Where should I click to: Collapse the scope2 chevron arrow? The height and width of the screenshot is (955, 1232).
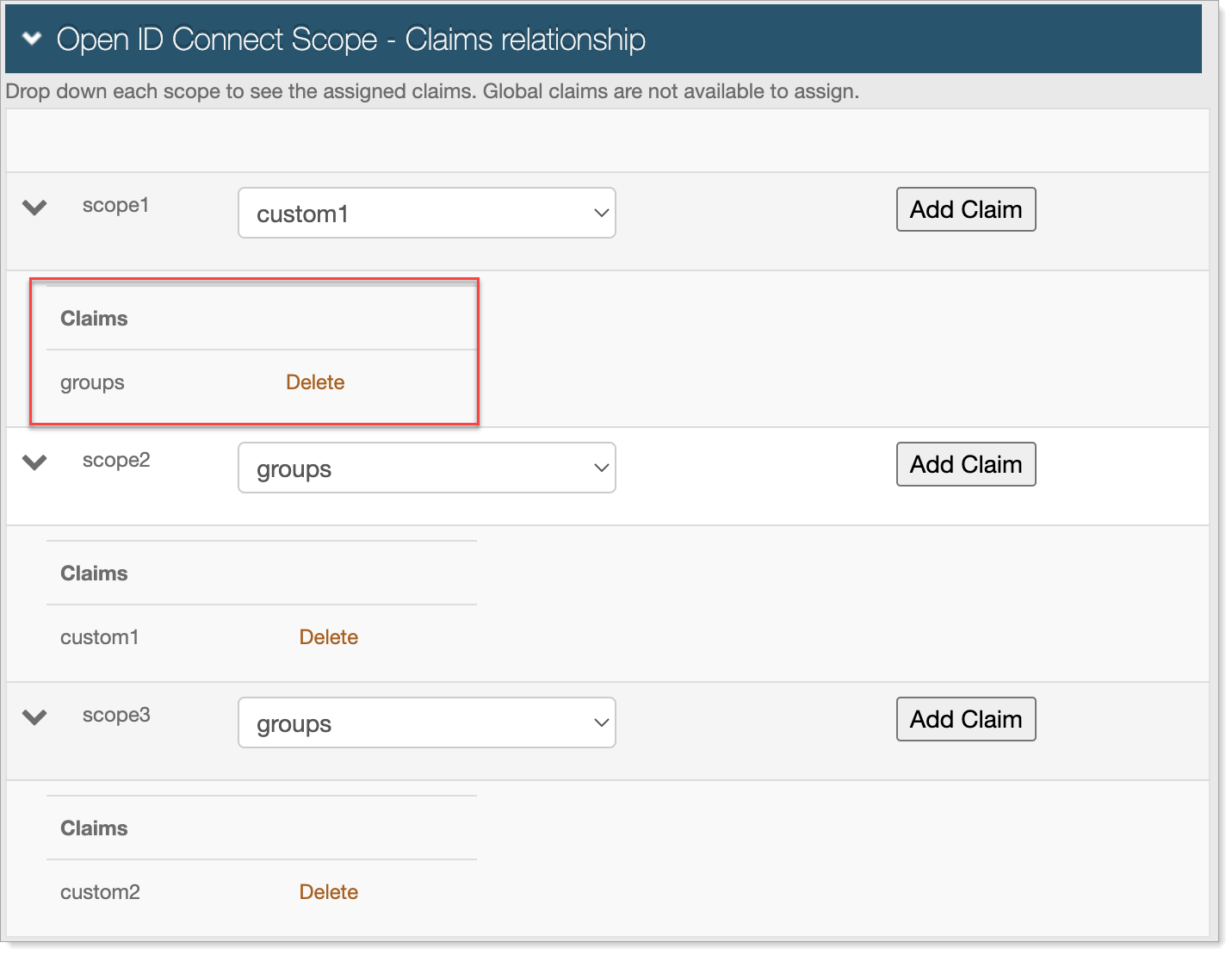34,462
